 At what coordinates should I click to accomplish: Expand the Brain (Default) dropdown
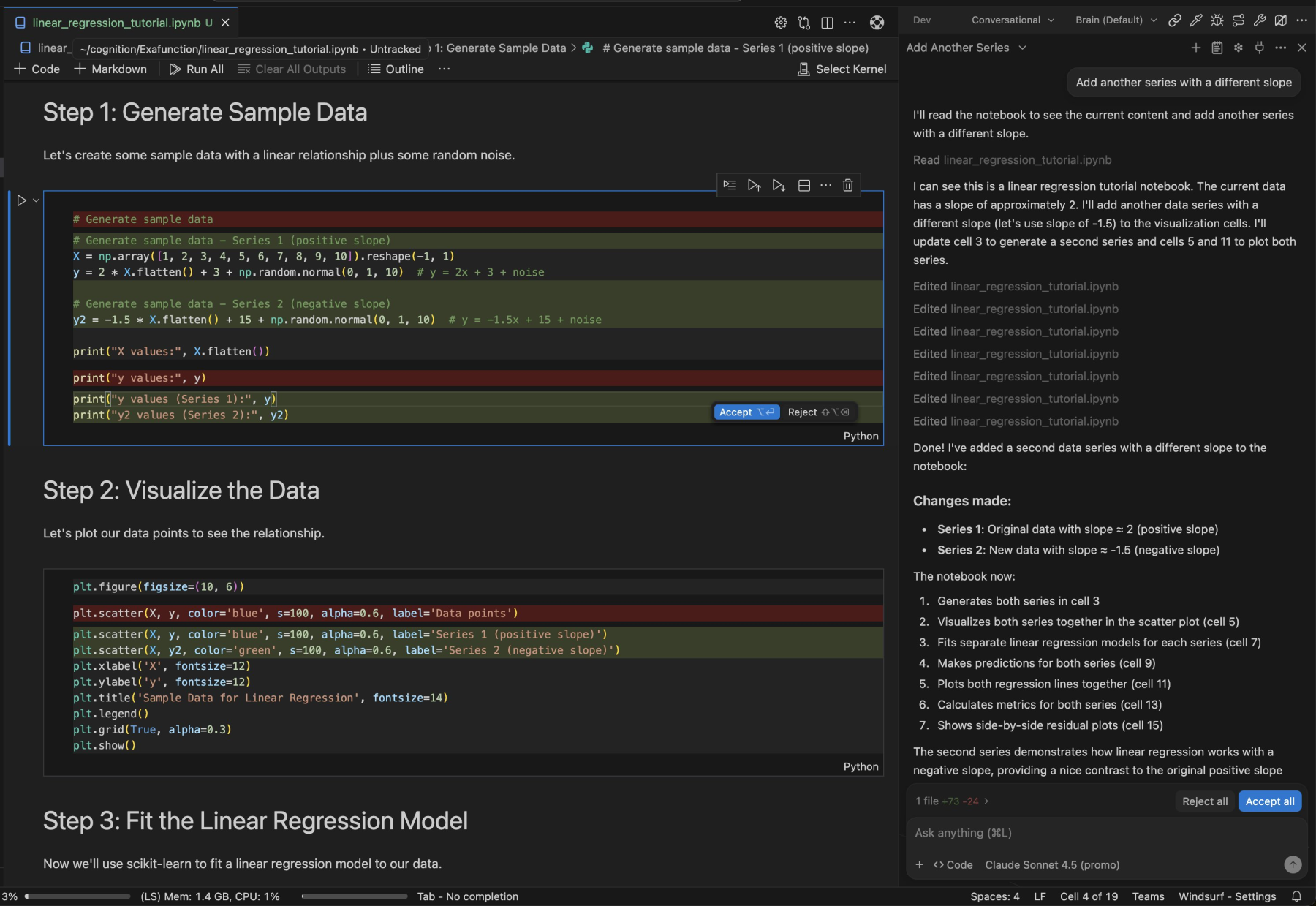pyautogui.click(x=1116, y=20)
